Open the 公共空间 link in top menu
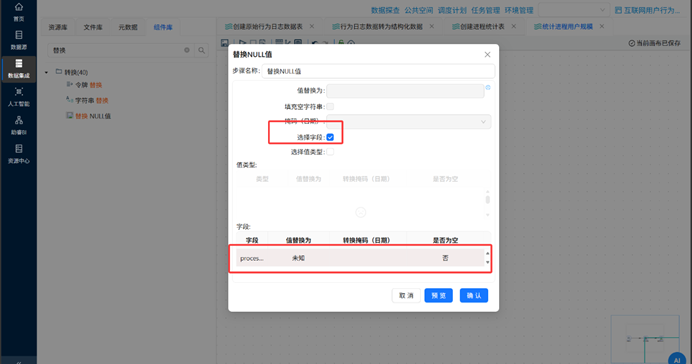Image resolution: width=692 pixels, height=364 pixels. 419,10
